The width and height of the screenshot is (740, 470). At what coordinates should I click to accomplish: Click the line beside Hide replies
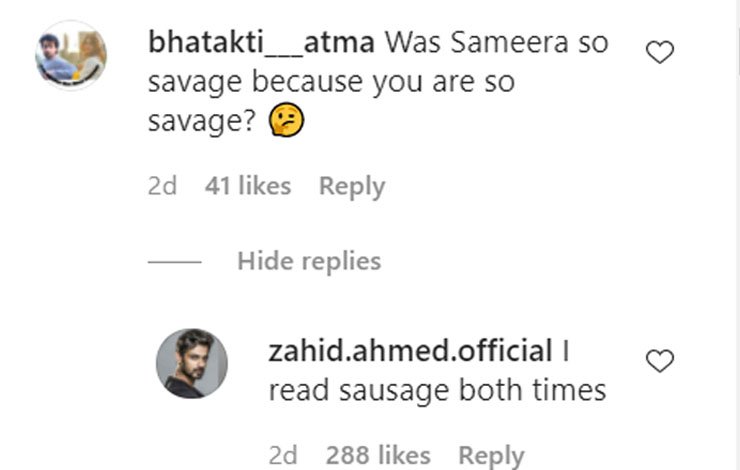click(x=175, y=262)
